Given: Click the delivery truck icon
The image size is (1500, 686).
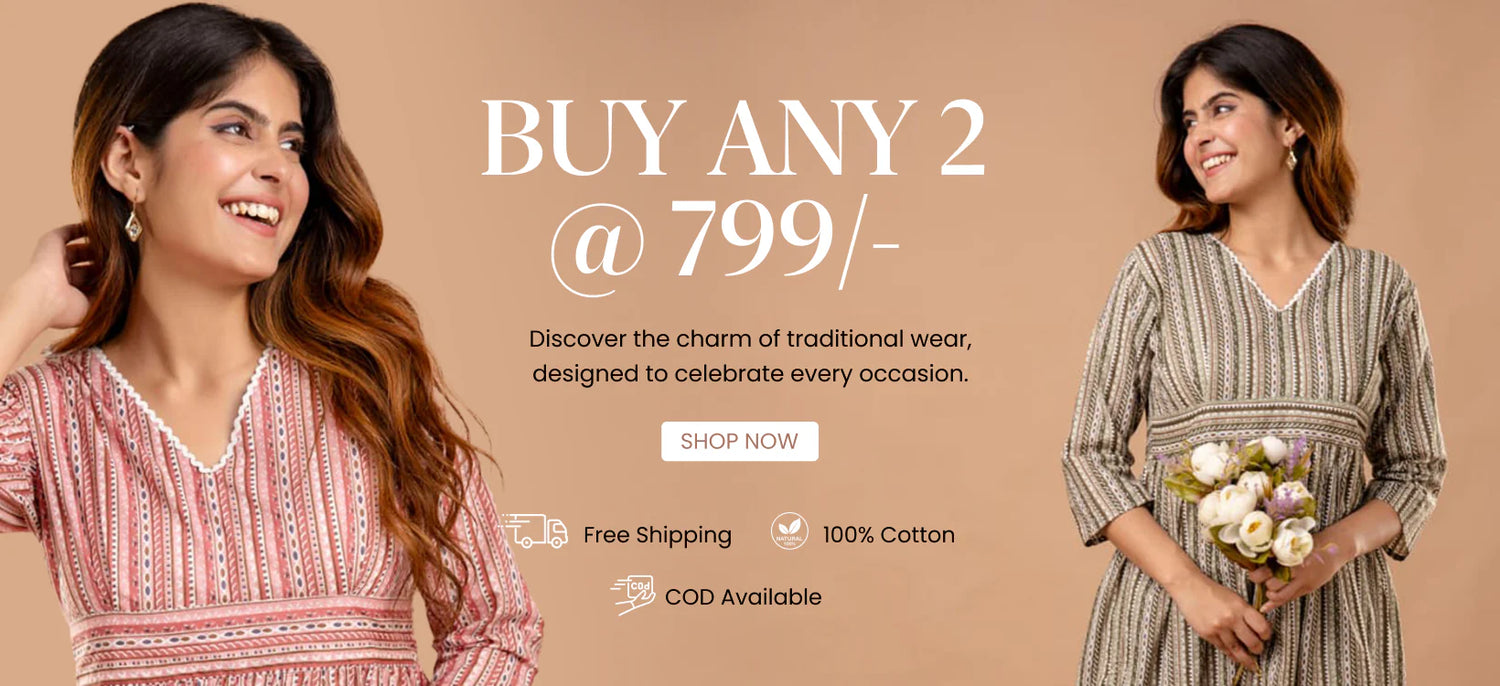Looking at the screenshot, I should tap(534, 531).
